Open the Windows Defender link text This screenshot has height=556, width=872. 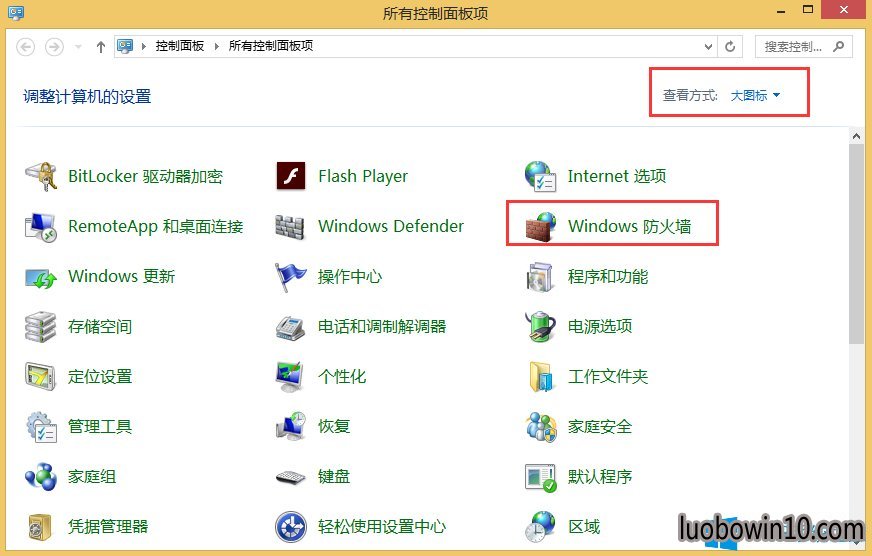(391, 226)
